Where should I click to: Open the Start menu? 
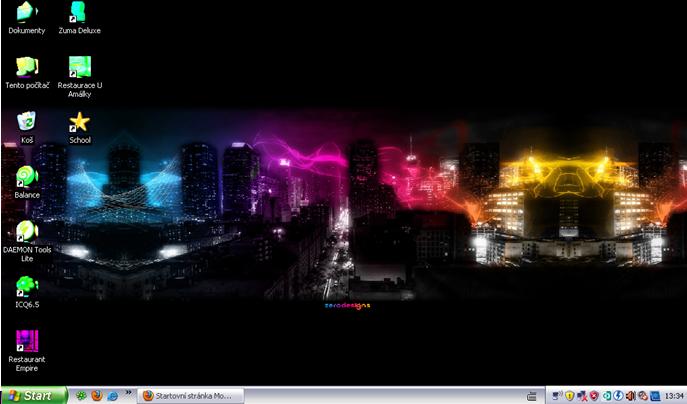pyautogui.click(x=34, y=396)
